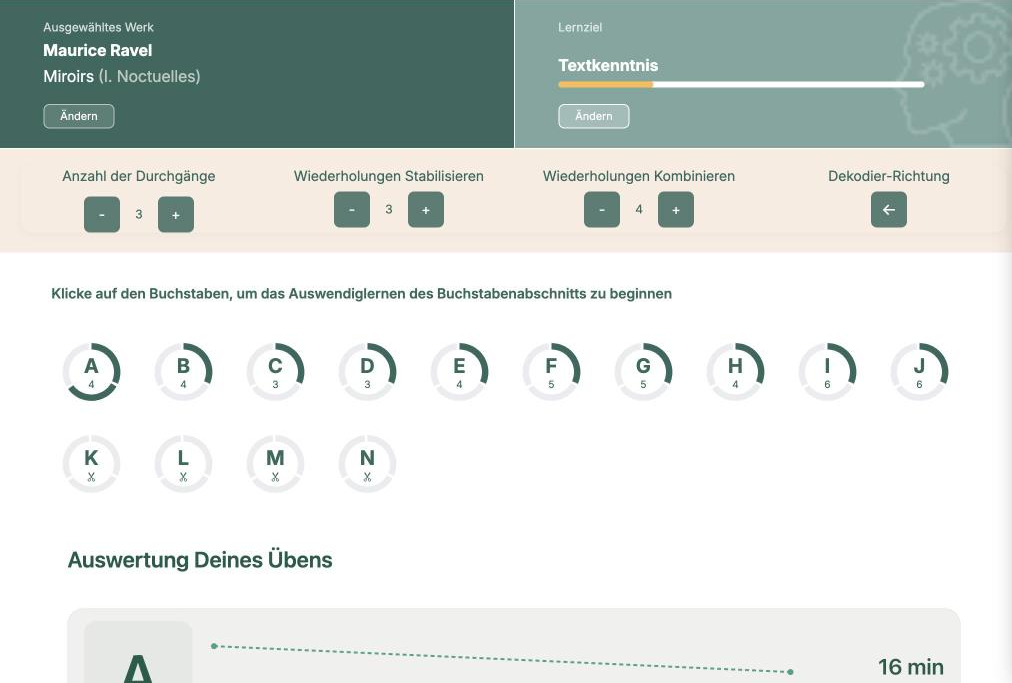
Task: Click the "Dekodier-Richtung" label
Action: [x=889, y=176]
